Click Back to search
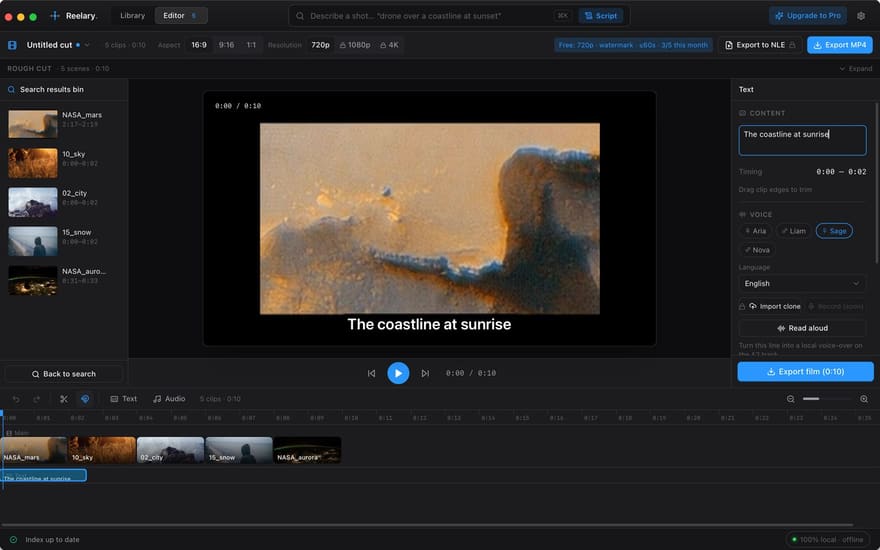The width and height of the screenshot is (880, 550). pos(63,374)
